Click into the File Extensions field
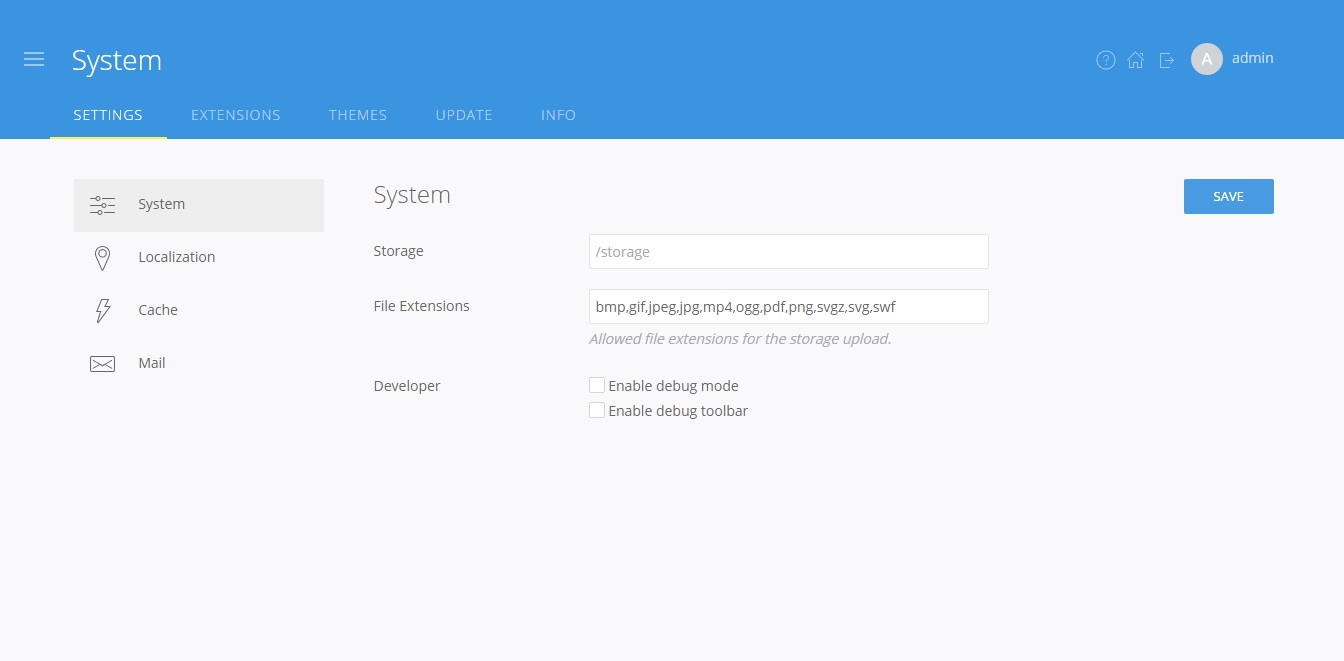The width and height of the screenshot is (1344, 661). click(789, 307)
